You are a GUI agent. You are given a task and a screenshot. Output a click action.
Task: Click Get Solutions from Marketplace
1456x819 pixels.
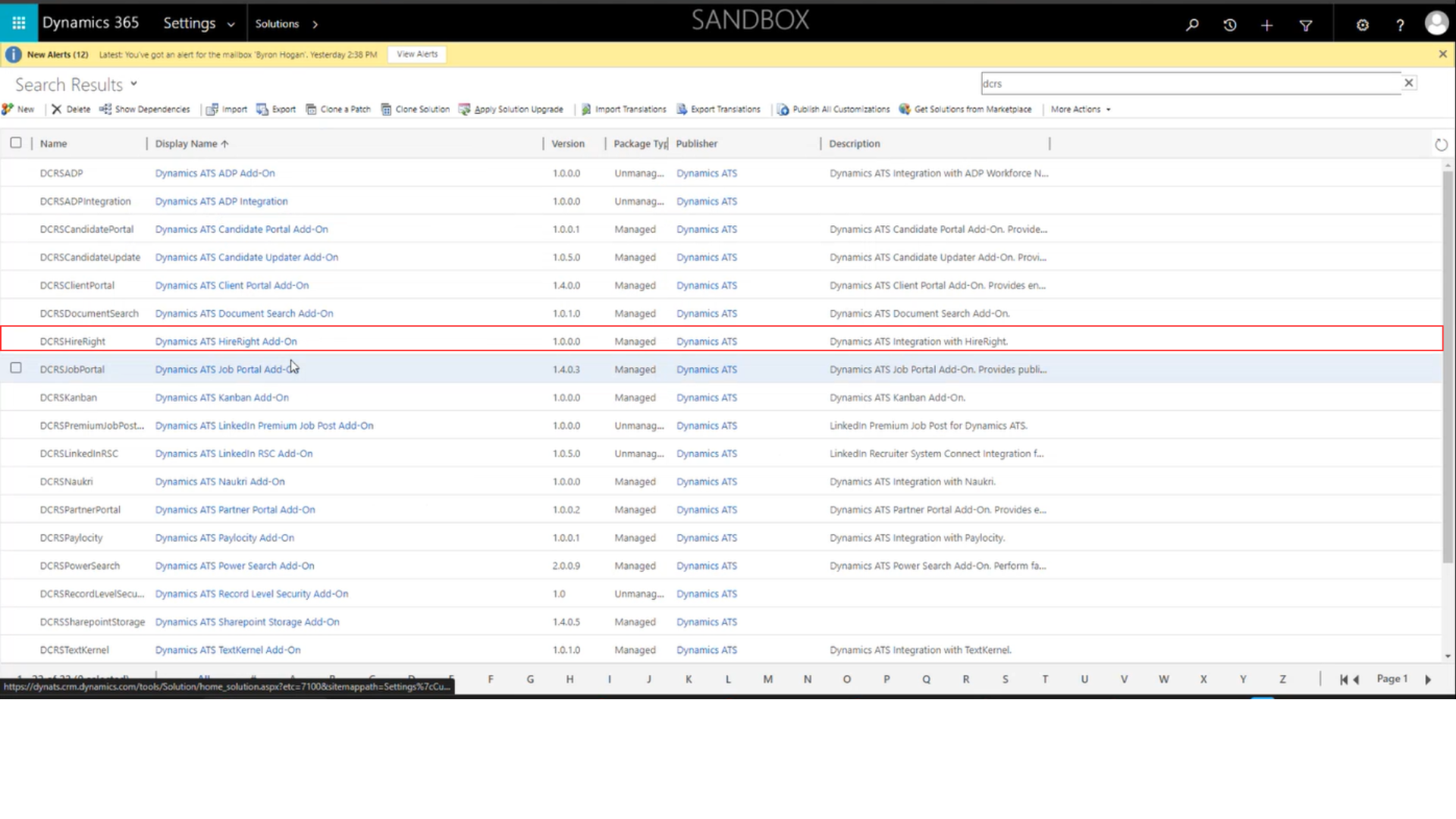point(965,109)
